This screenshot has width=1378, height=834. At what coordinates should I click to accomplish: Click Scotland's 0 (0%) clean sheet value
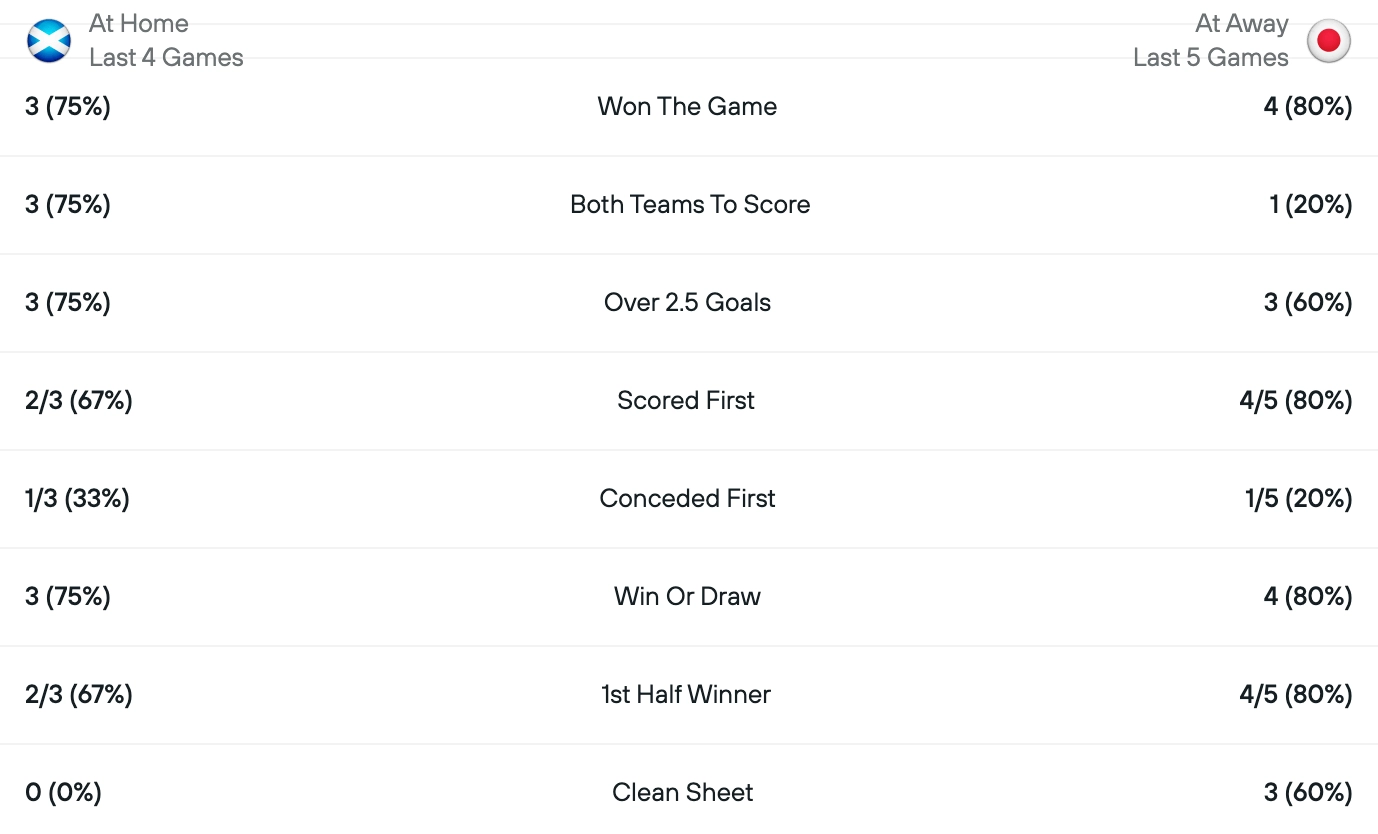coord(63,793)
